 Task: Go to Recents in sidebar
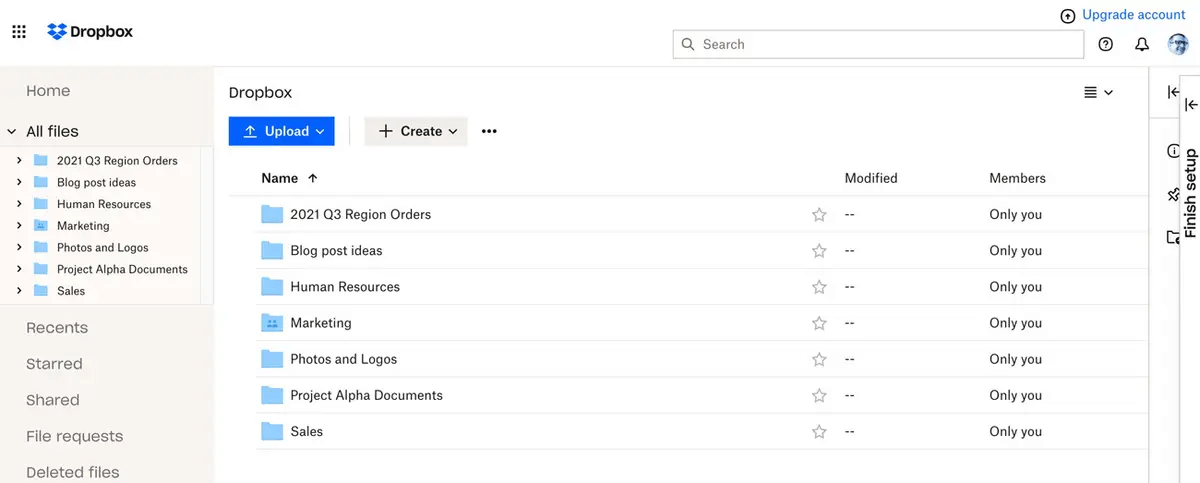57,328
